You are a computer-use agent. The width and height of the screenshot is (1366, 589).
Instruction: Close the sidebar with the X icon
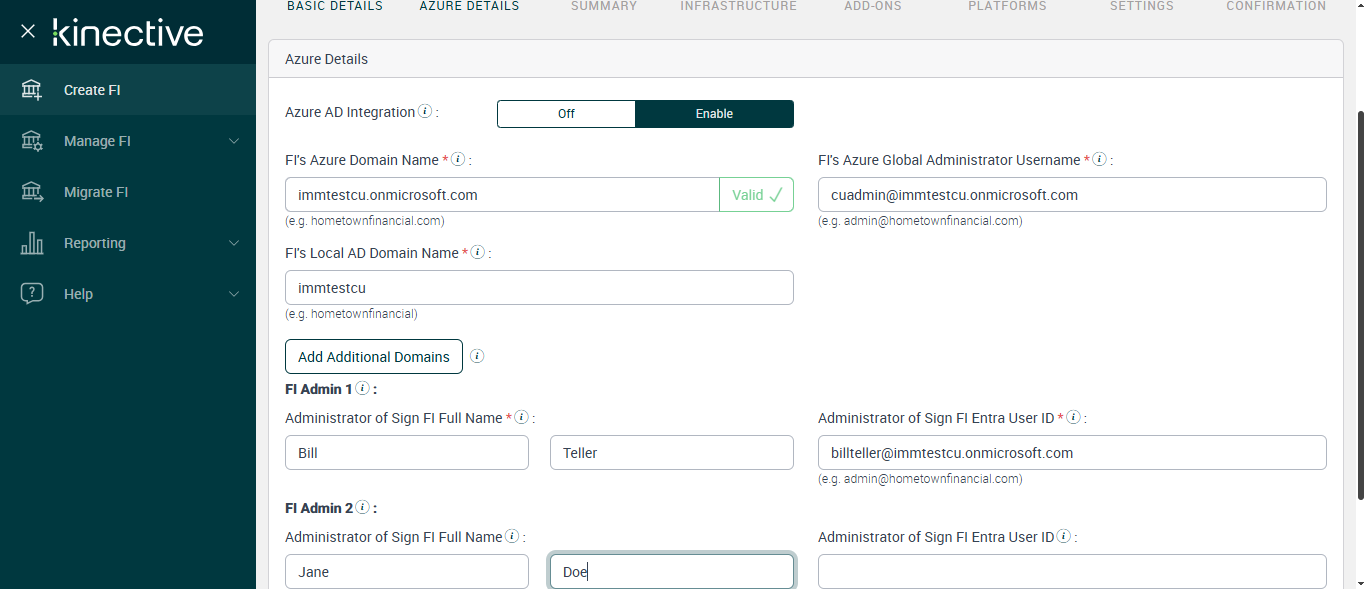pos(28,32)
